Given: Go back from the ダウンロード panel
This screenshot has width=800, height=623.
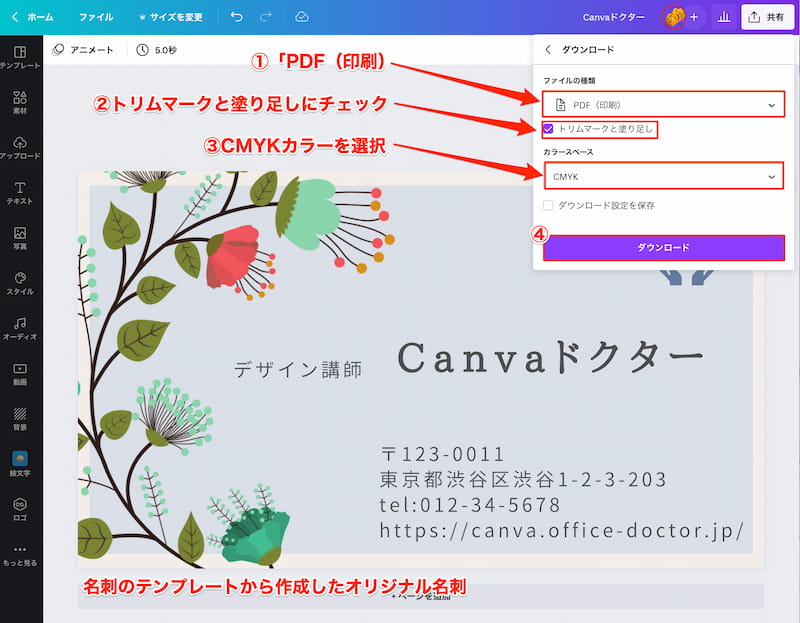Looking at the screenshot, I should (x=548, y=49).
